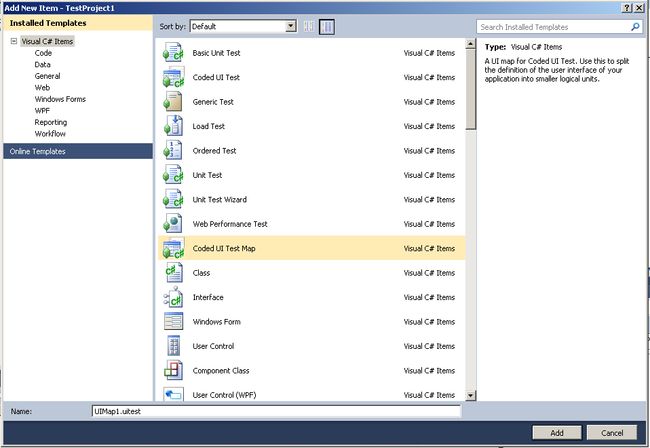Select the Generic Test label
Image resolution: width=650 pixels, height=448 pixels.
(213, 102)
